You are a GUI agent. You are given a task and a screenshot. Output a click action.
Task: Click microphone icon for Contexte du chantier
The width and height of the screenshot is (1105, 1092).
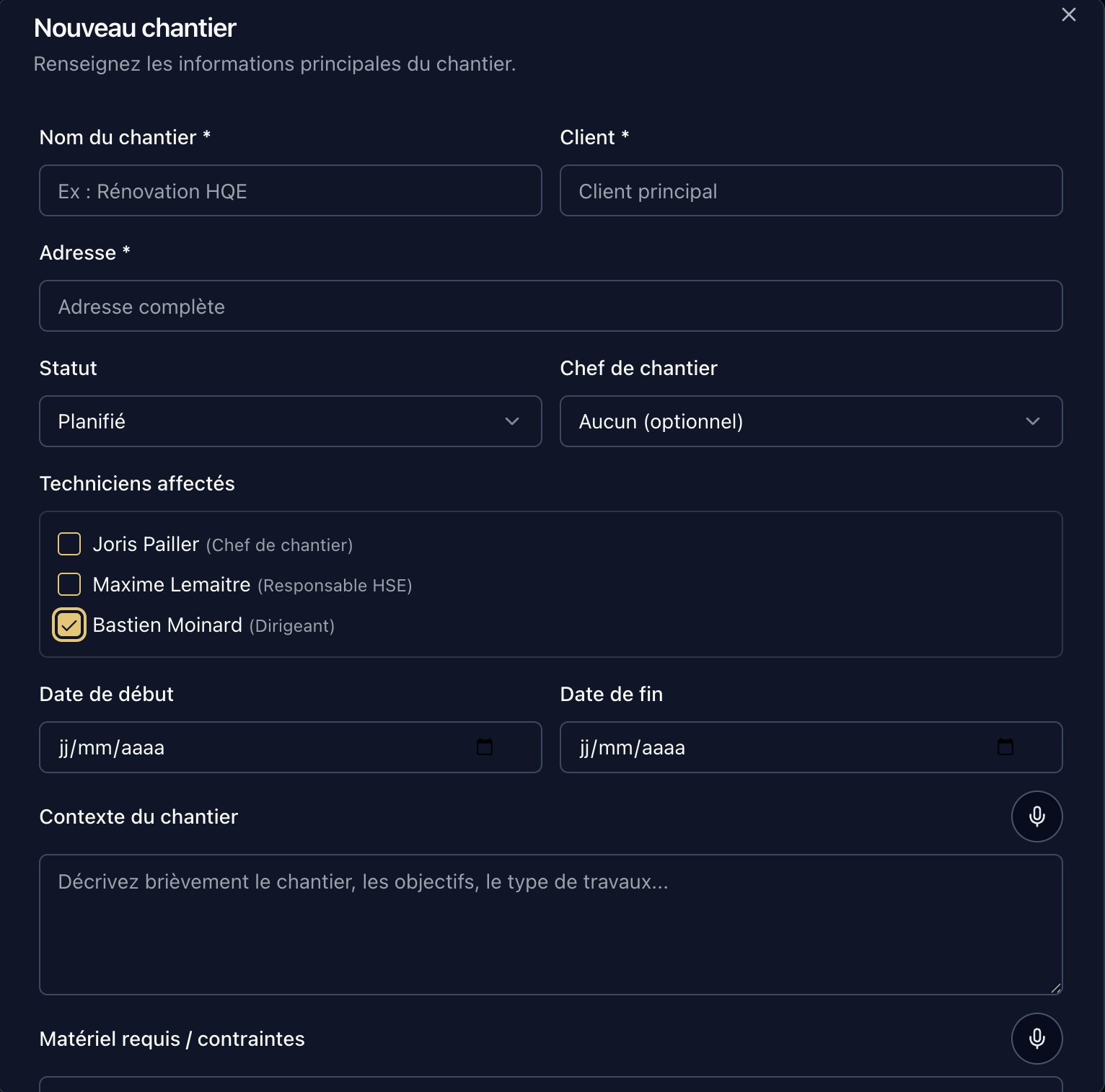(1036, 816)
